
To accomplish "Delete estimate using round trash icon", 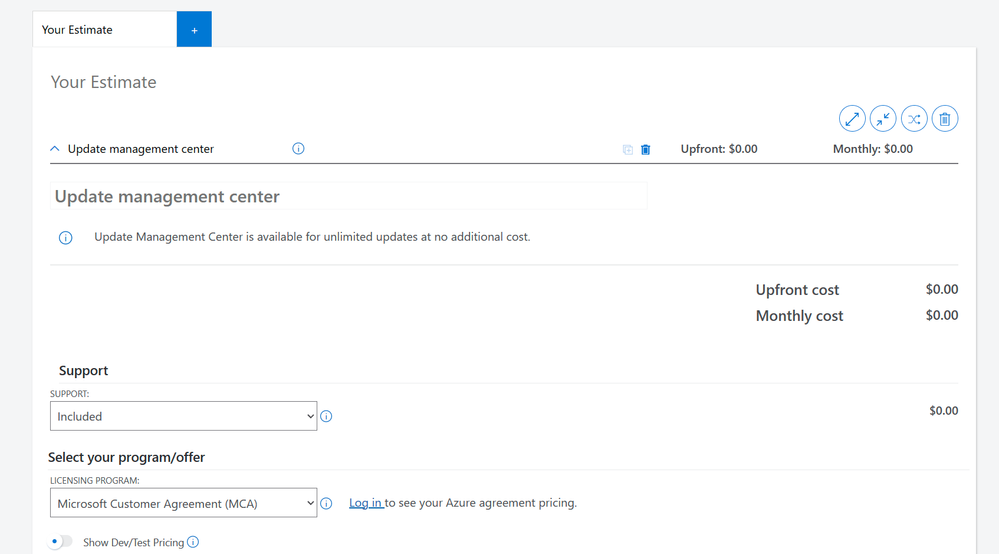I will pyautogui.click(x=945, y=119).
